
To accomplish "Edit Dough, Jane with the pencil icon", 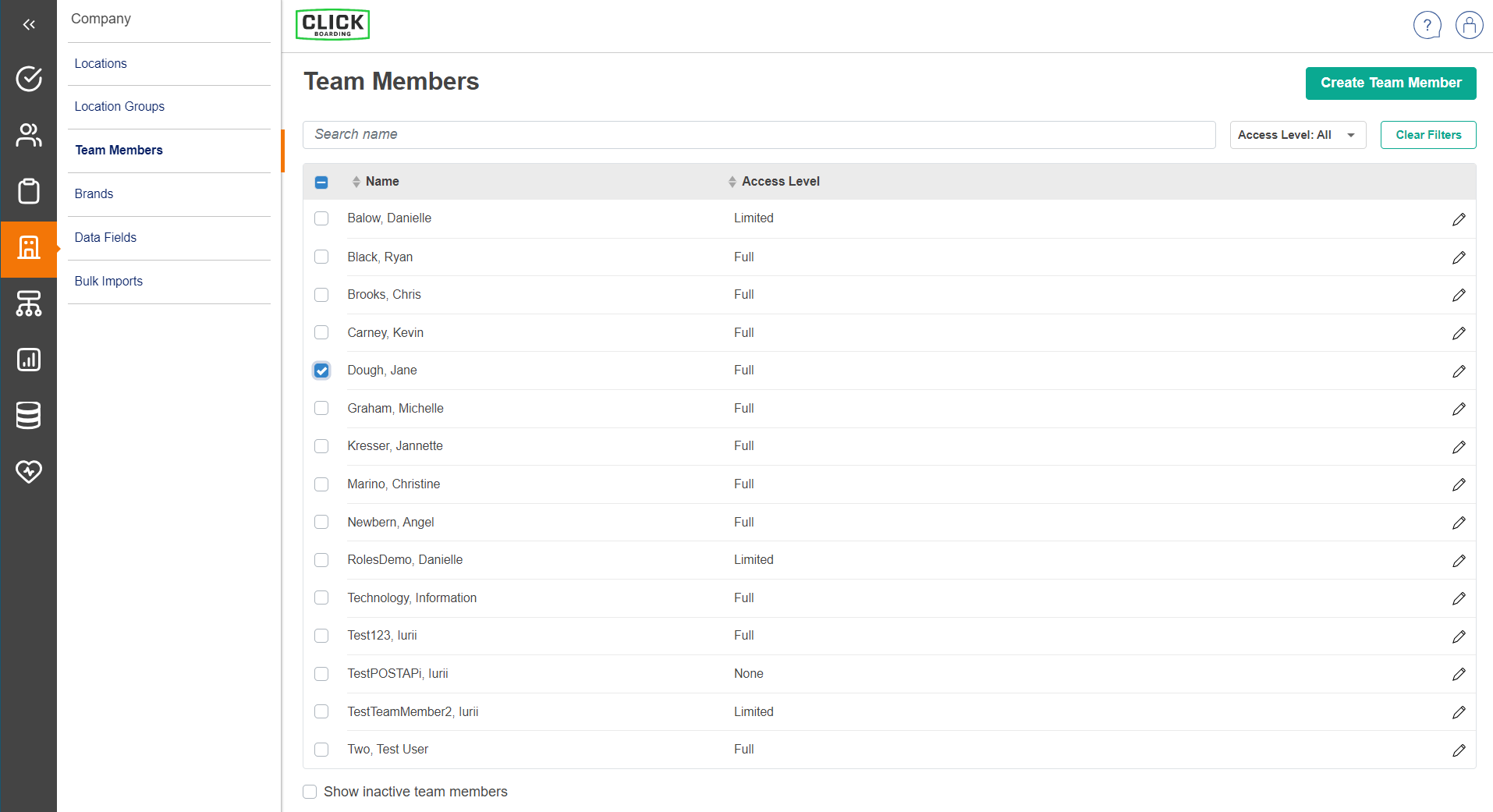I will point(1459,371).
